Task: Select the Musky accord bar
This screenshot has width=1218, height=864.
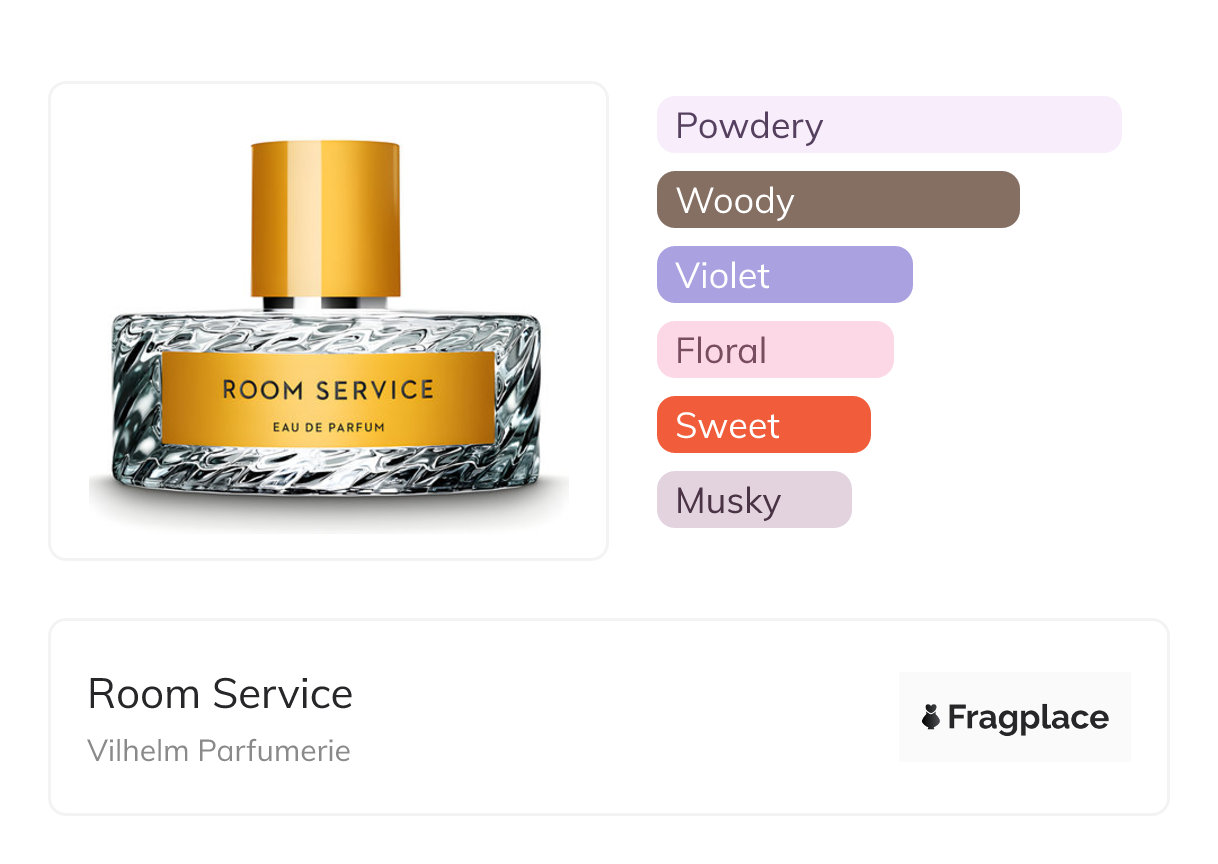Action: [753, 500]
